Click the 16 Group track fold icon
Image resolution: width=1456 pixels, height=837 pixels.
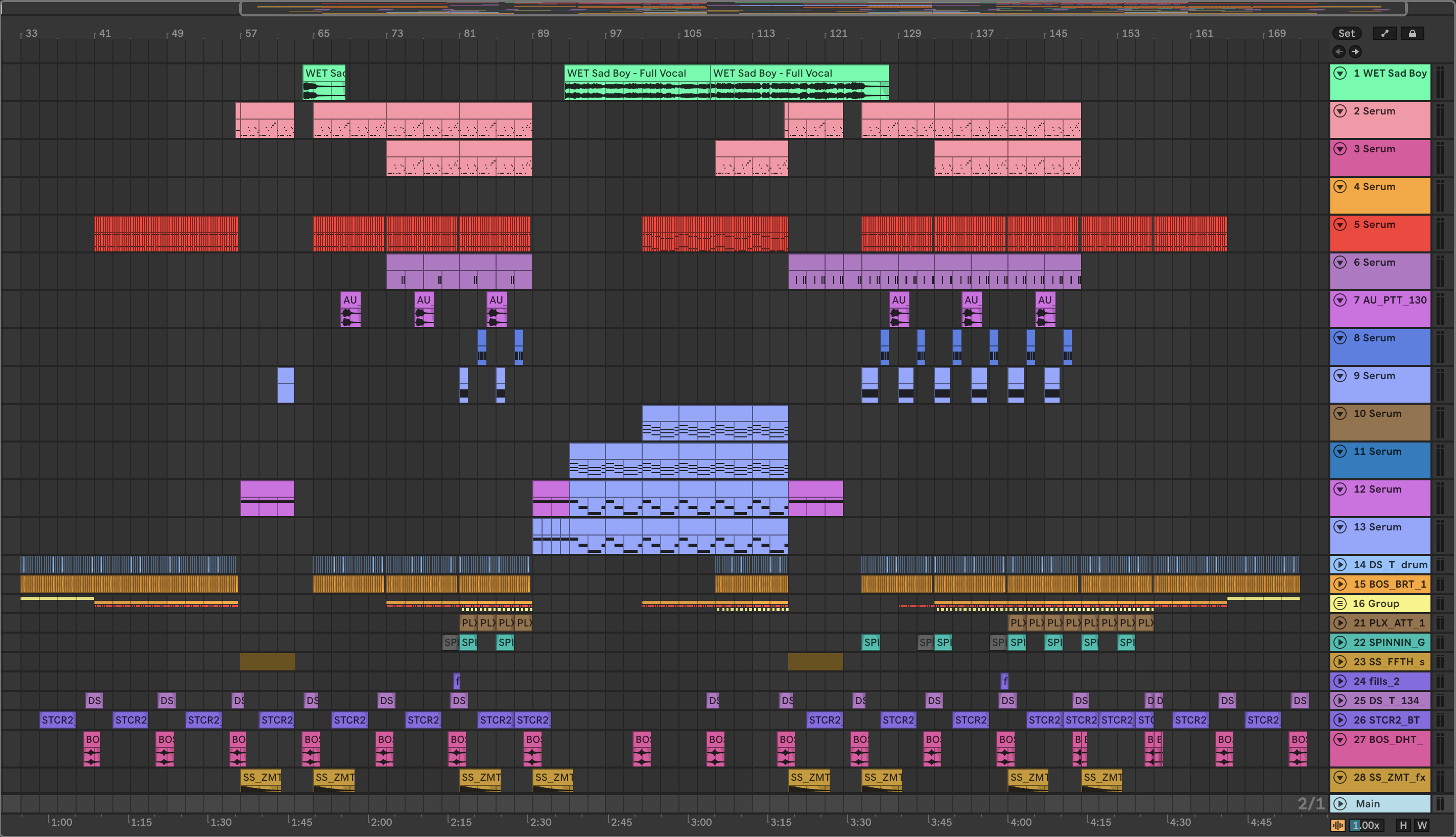(x=1340, y=603)
